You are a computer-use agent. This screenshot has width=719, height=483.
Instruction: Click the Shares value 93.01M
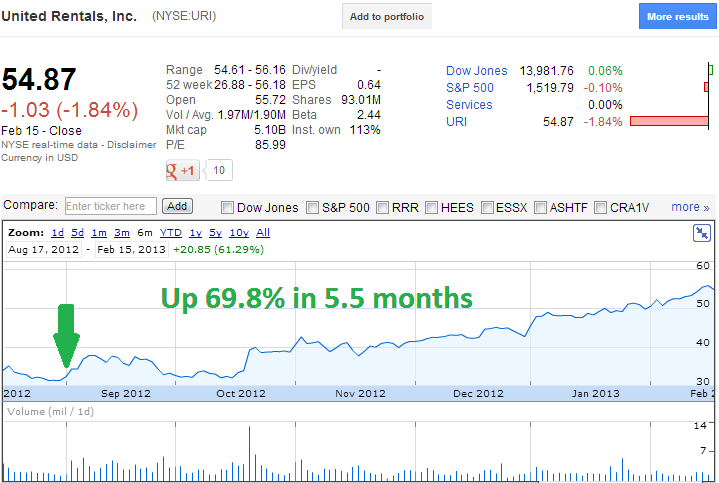tap(361, 100)
